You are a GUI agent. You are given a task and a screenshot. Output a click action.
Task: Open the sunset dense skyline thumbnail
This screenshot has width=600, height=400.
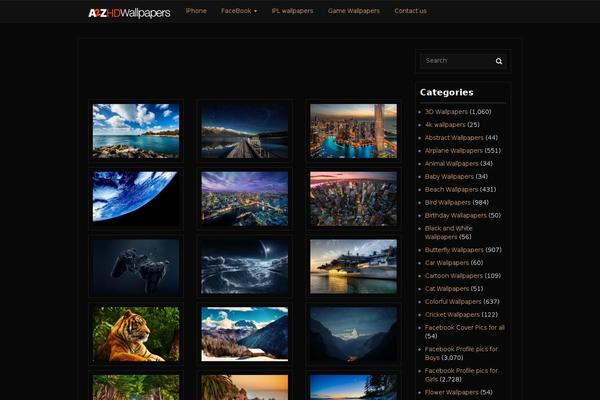(353, 198)
